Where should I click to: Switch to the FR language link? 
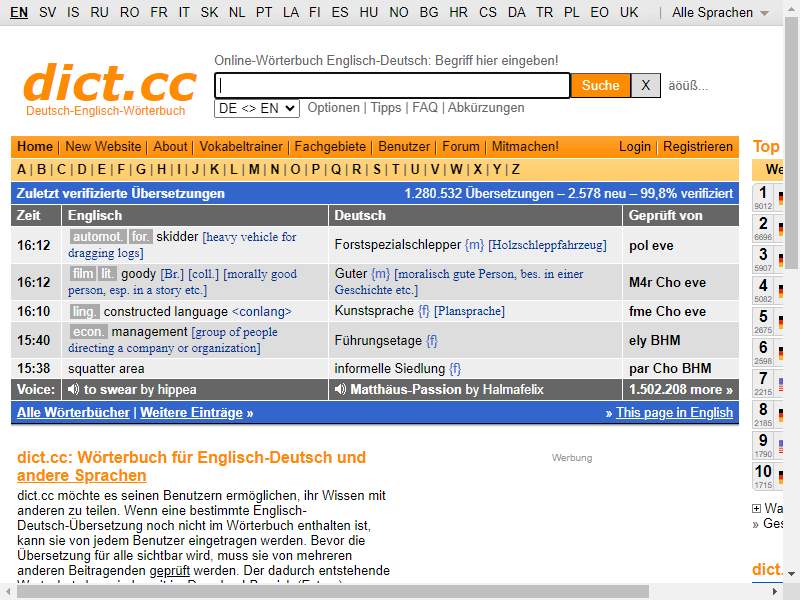[159, 12]
